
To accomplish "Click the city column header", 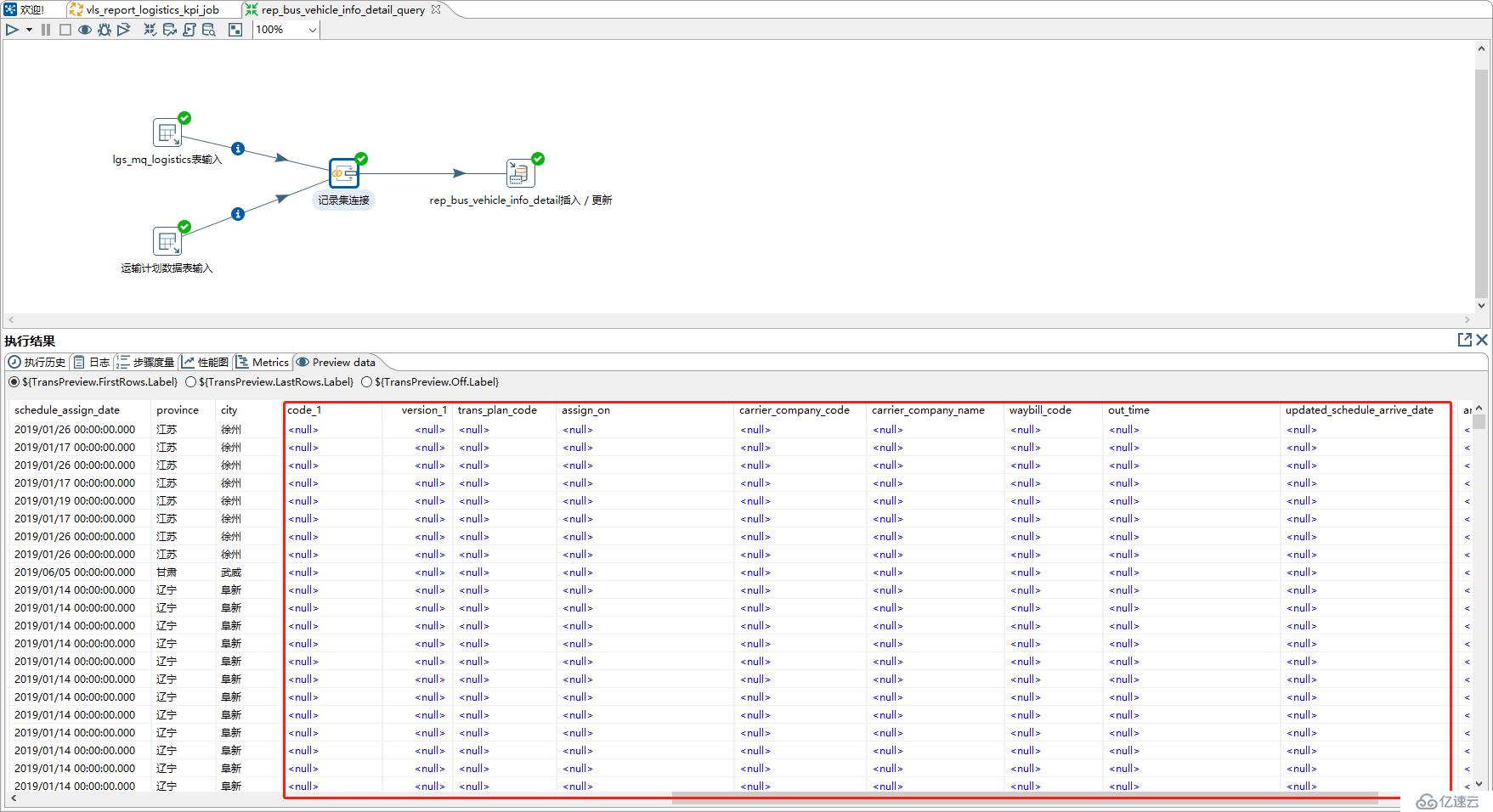I will (x=229, y=410).
